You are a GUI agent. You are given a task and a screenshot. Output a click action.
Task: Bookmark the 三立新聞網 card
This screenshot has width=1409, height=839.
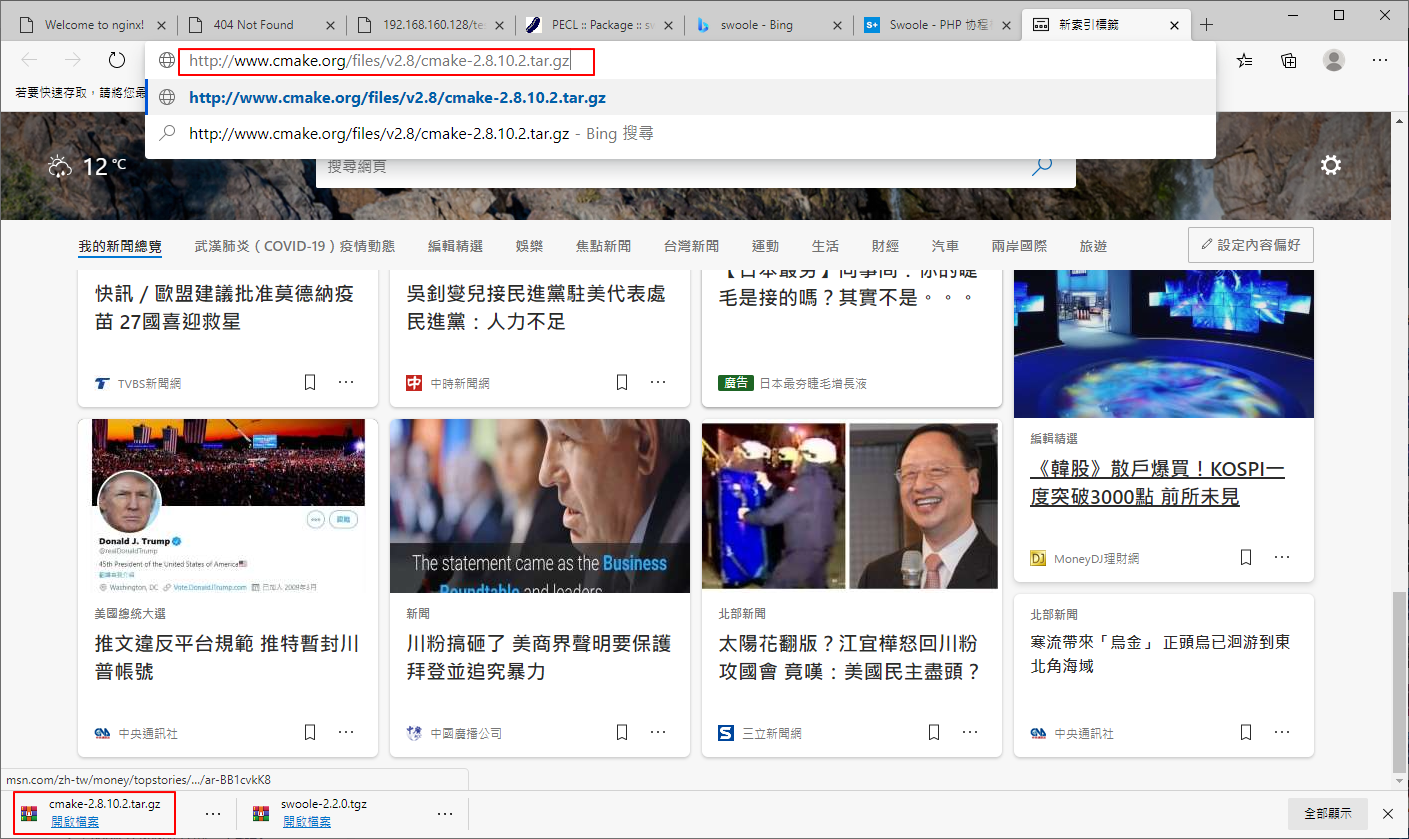tap(934, 732)
